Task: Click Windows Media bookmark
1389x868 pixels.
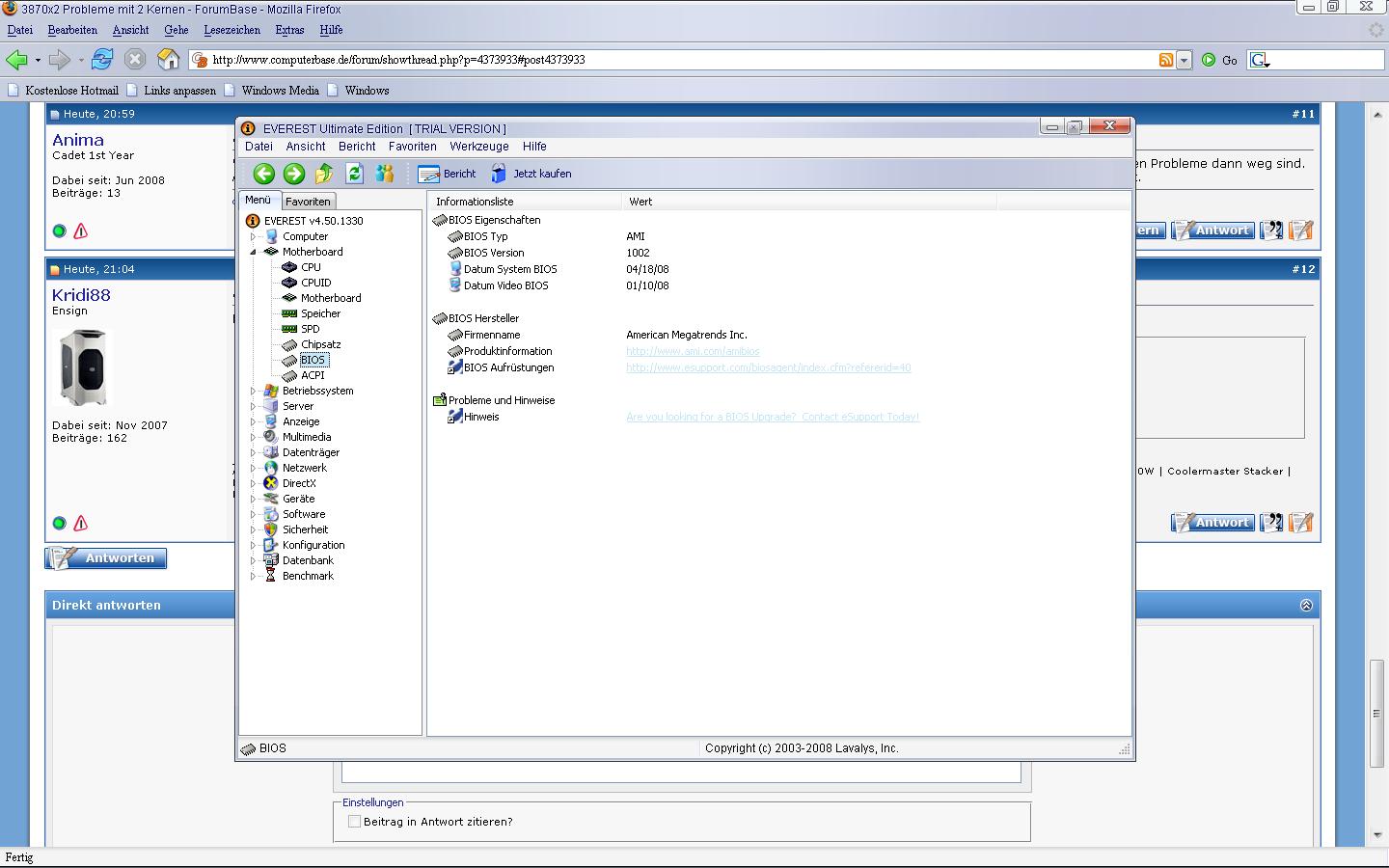Action: click(271, 91)
